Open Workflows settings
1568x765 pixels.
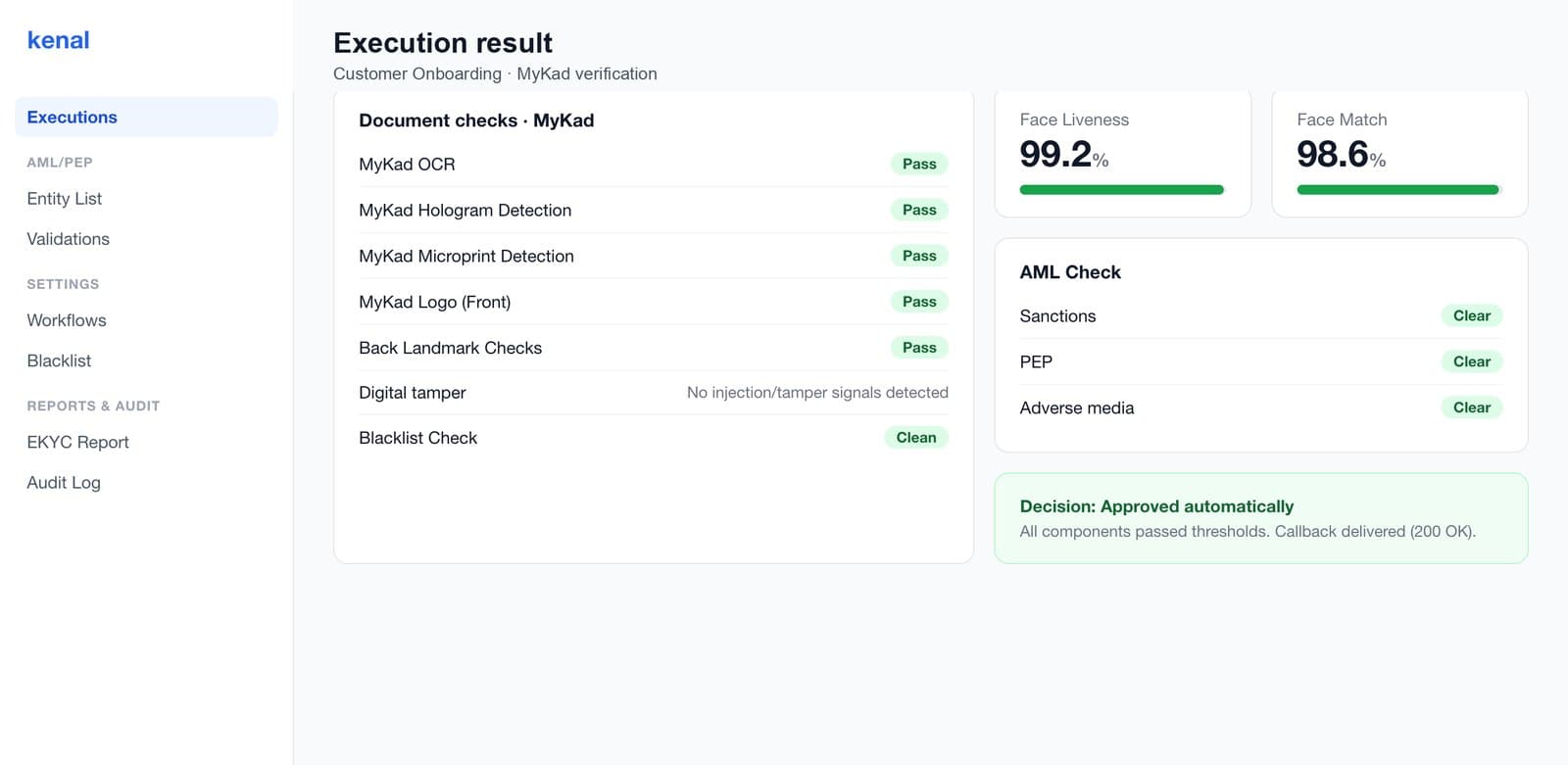tap(67, 320)
